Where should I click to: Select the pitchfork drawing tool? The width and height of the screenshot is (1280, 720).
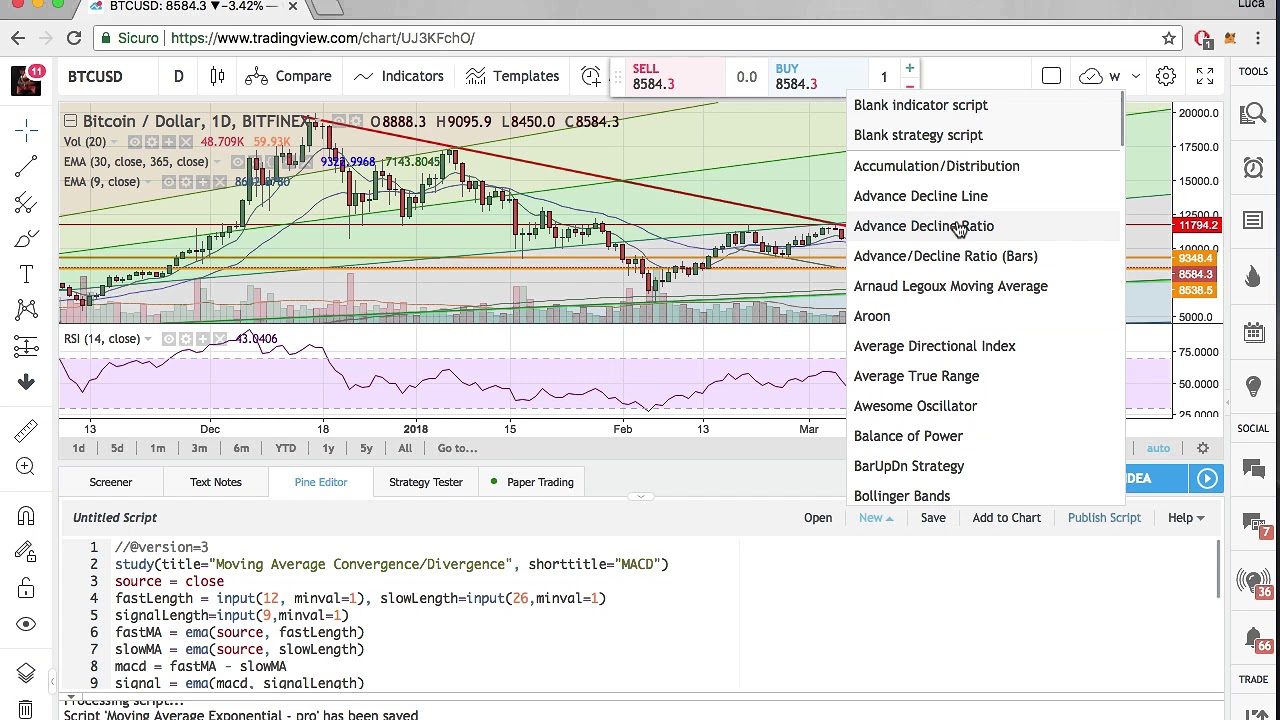[26, 203]
